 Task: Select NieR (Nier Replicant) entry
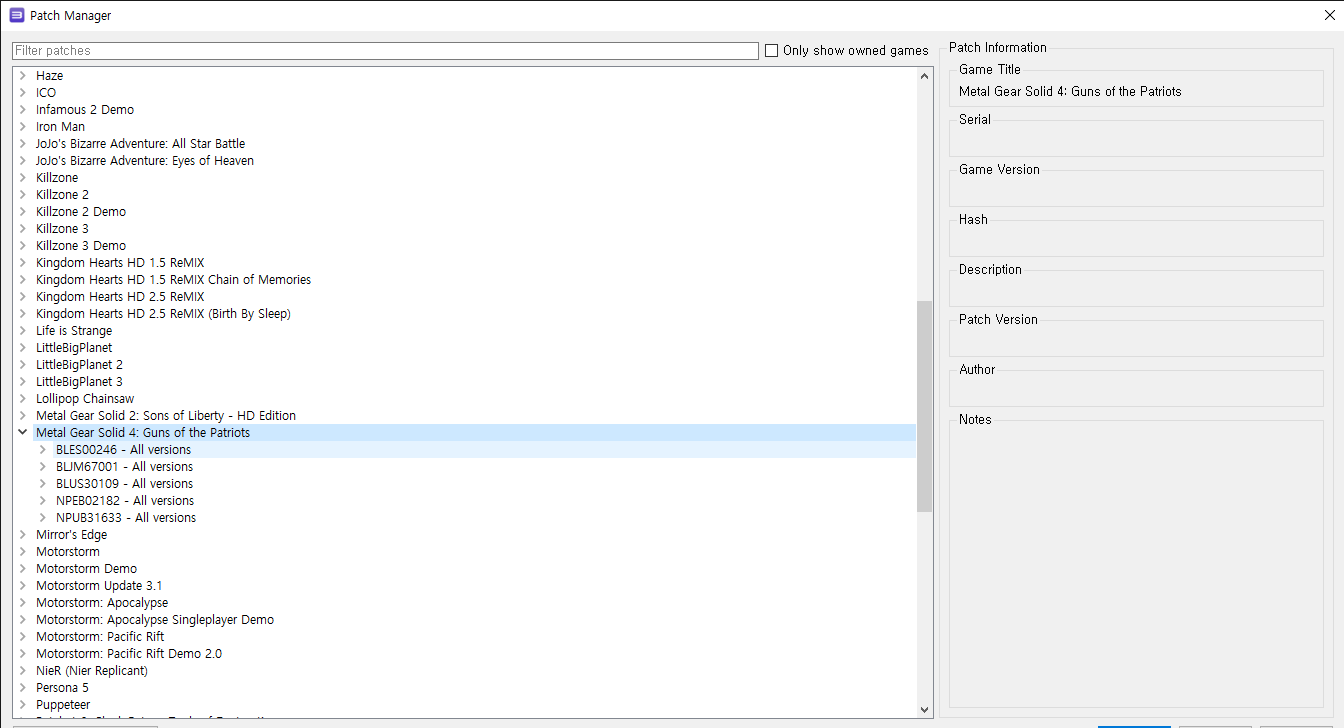tap(92, 671)
